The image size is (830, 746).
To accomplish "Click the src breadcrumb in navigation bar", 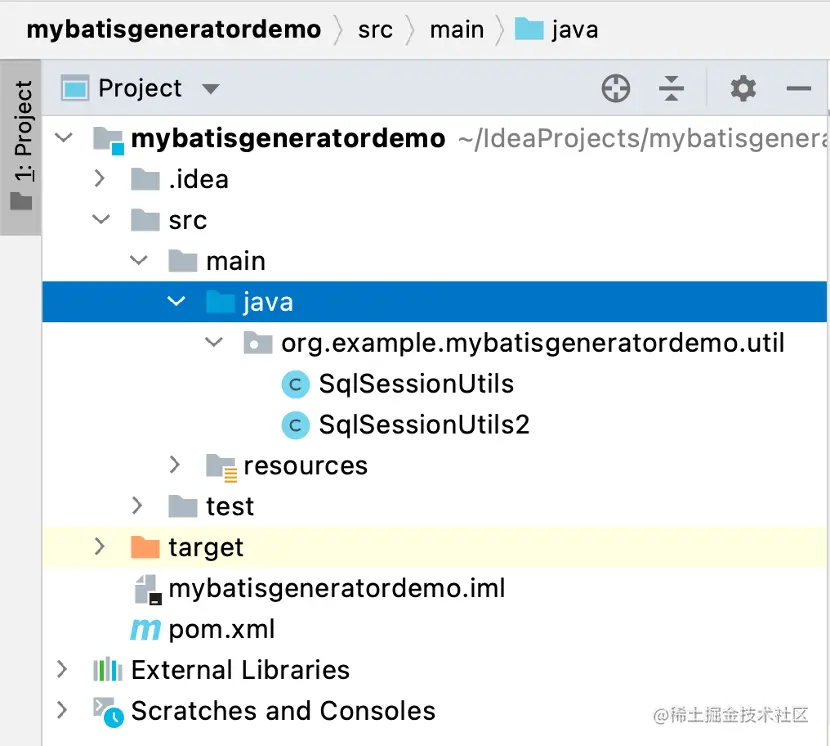I will pyautogui.click(x=375, y=30).
